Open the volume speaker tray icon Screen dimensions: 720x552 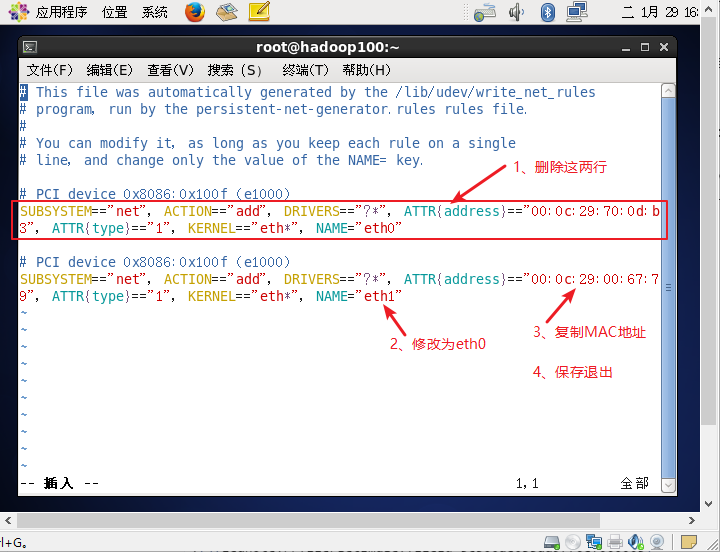516,12
